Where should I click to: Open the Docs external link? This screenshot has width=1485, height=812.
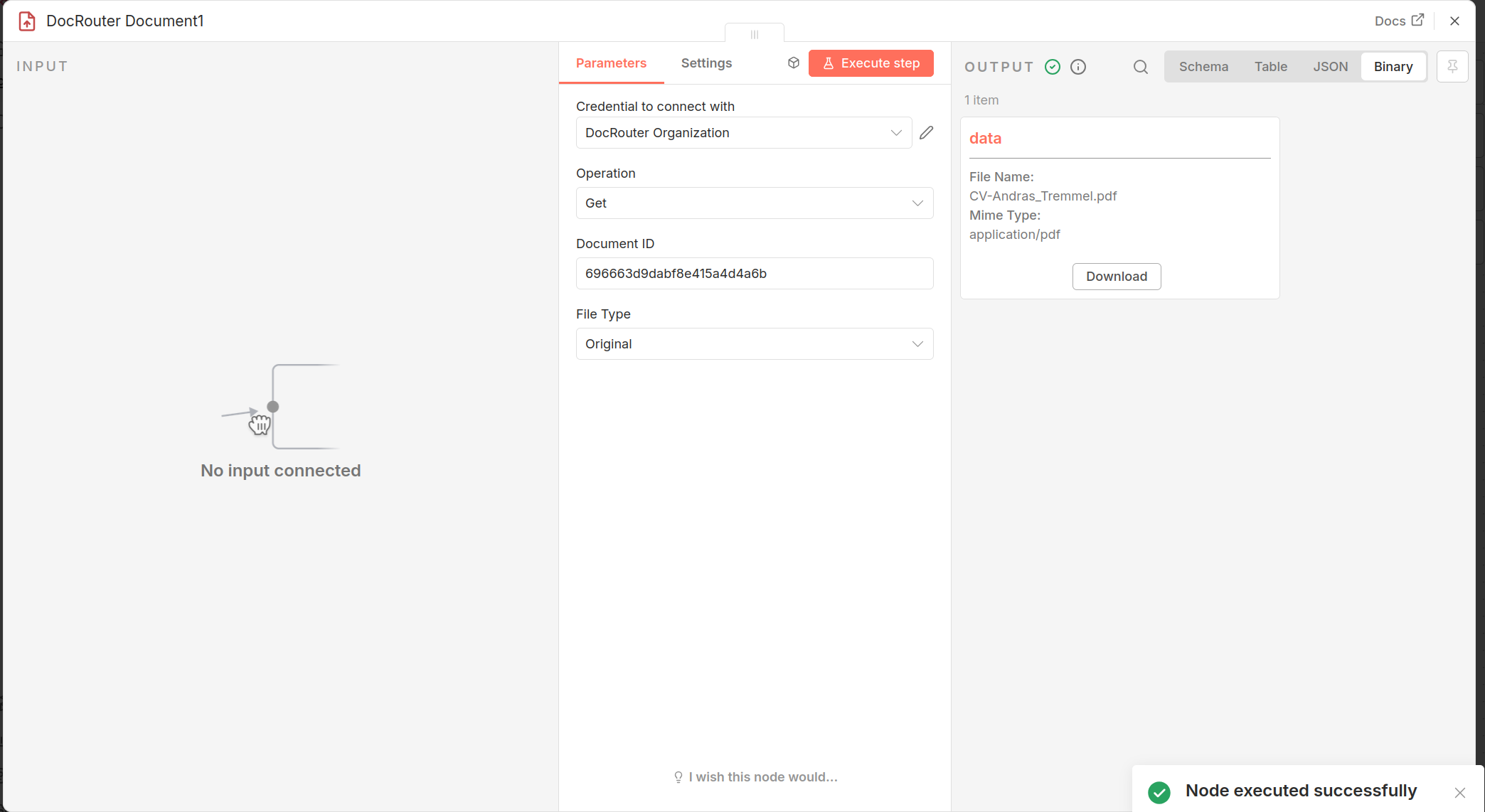click(1399, 21)
